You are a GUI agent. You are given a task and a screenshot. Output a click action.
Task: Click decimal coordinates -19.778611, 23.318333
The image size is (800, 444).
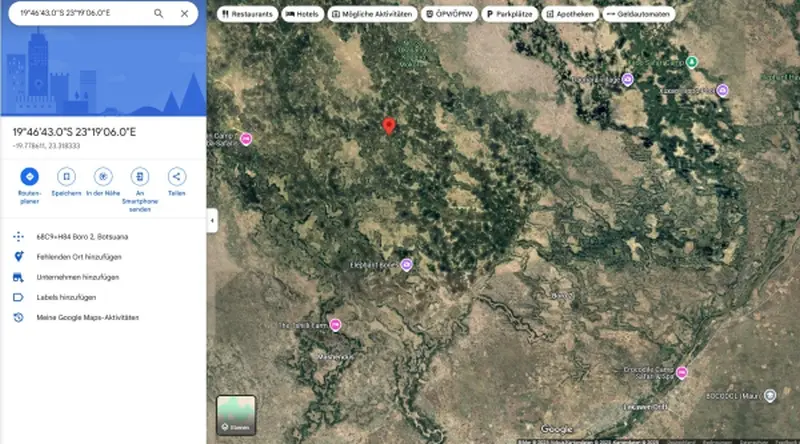pyautogui.click(x=46, y=146)
